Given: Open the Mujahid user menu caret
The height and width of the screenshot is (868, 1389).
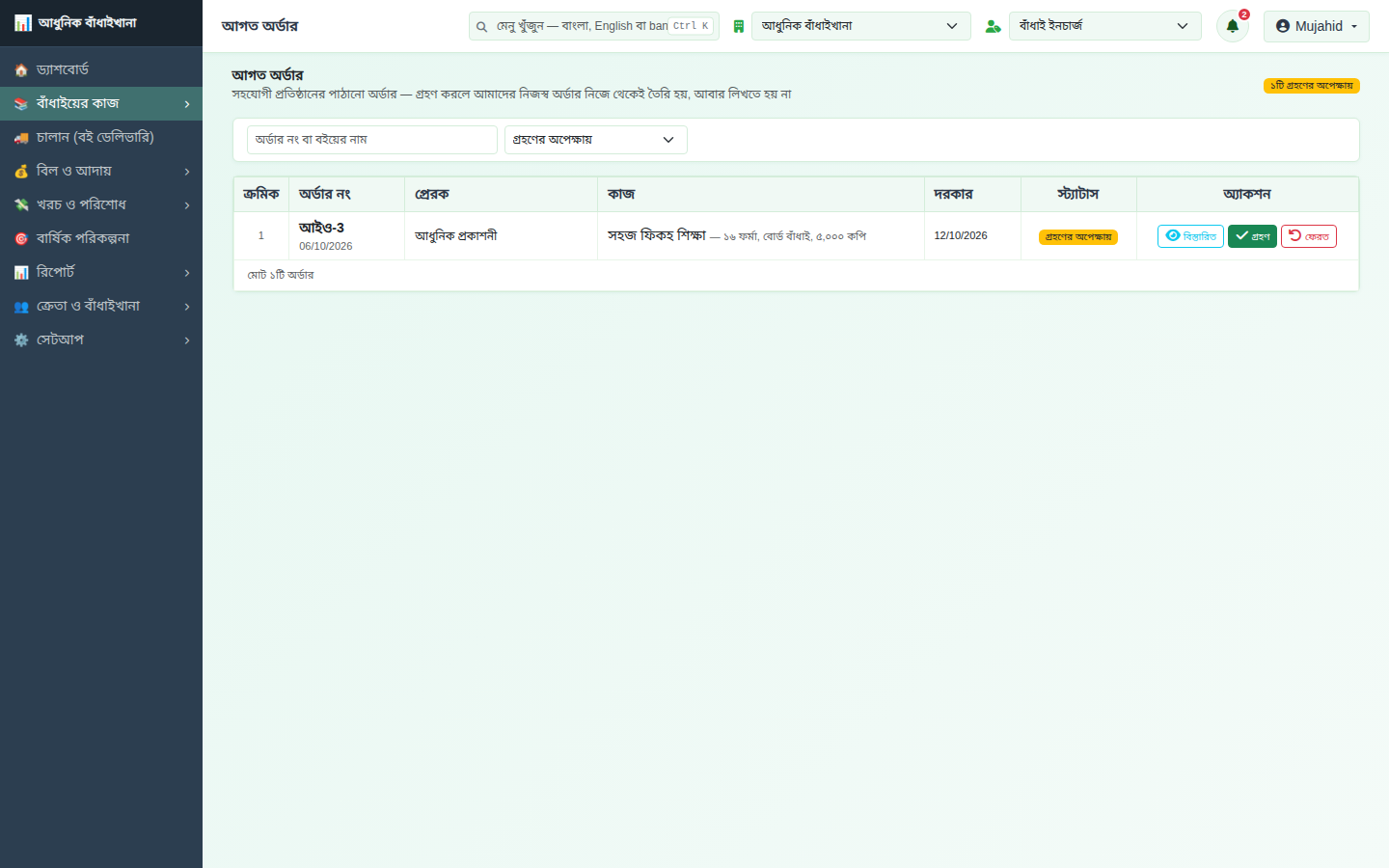Looking at the screenshot, I should (x=1354, y=27).
